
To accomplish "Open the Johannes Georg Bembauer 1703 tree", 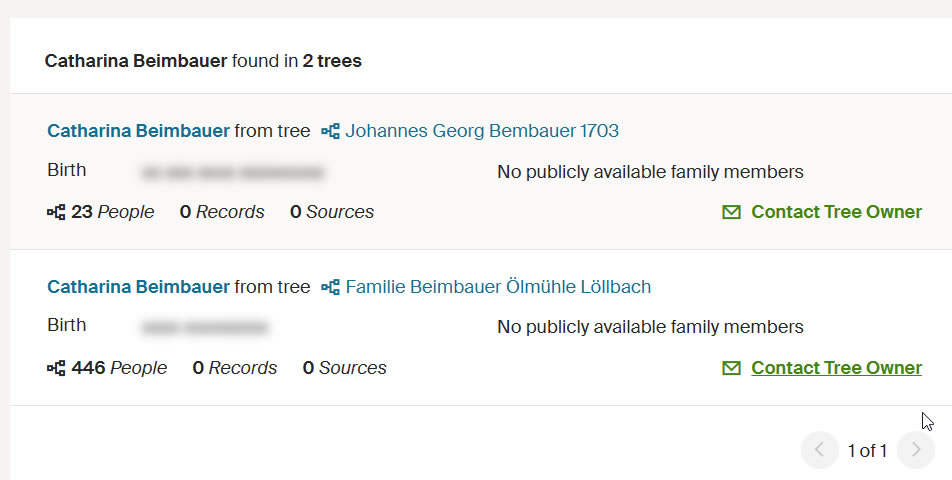I will 482,131.
